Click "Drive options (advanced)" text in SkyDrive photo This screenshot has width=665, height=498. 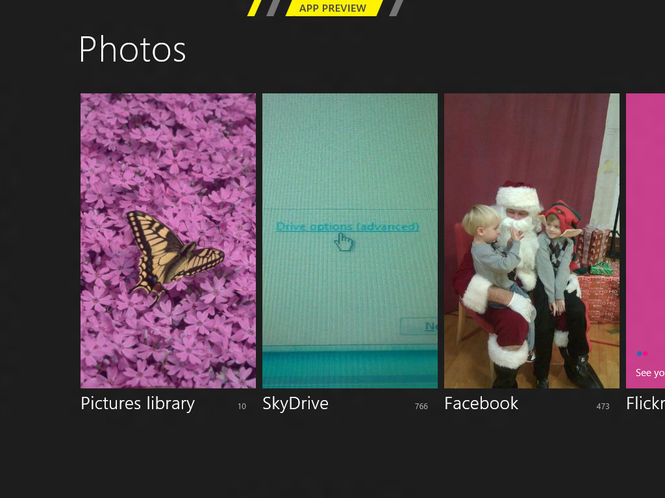(x=347, y=227)
